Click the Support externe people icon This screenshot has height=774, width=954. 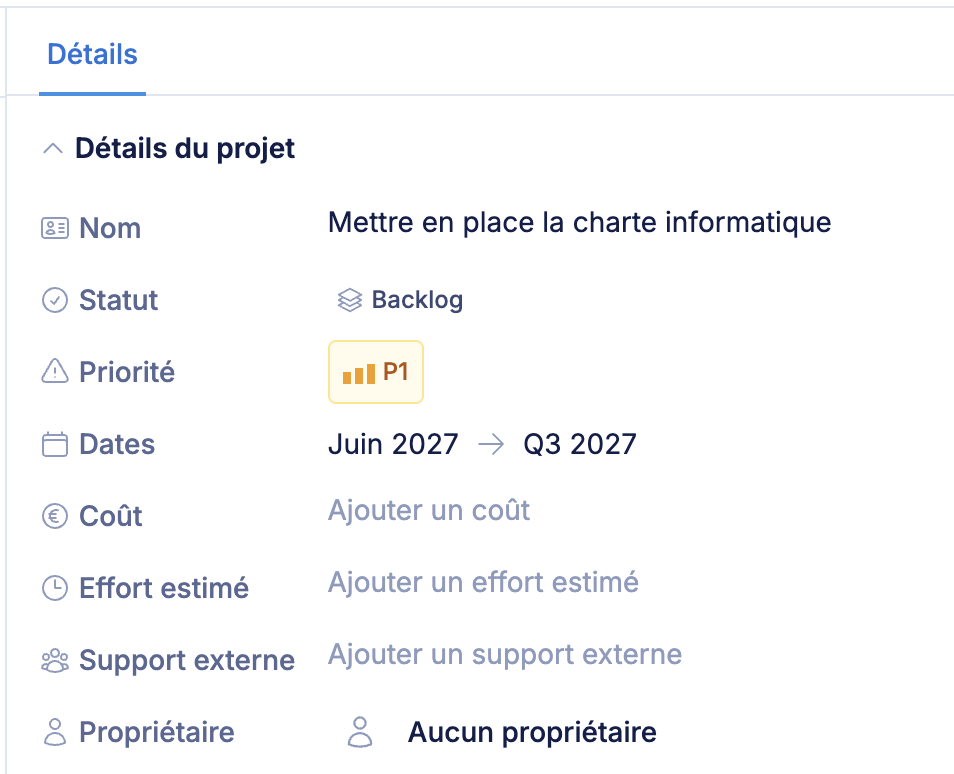coord(54,660)
